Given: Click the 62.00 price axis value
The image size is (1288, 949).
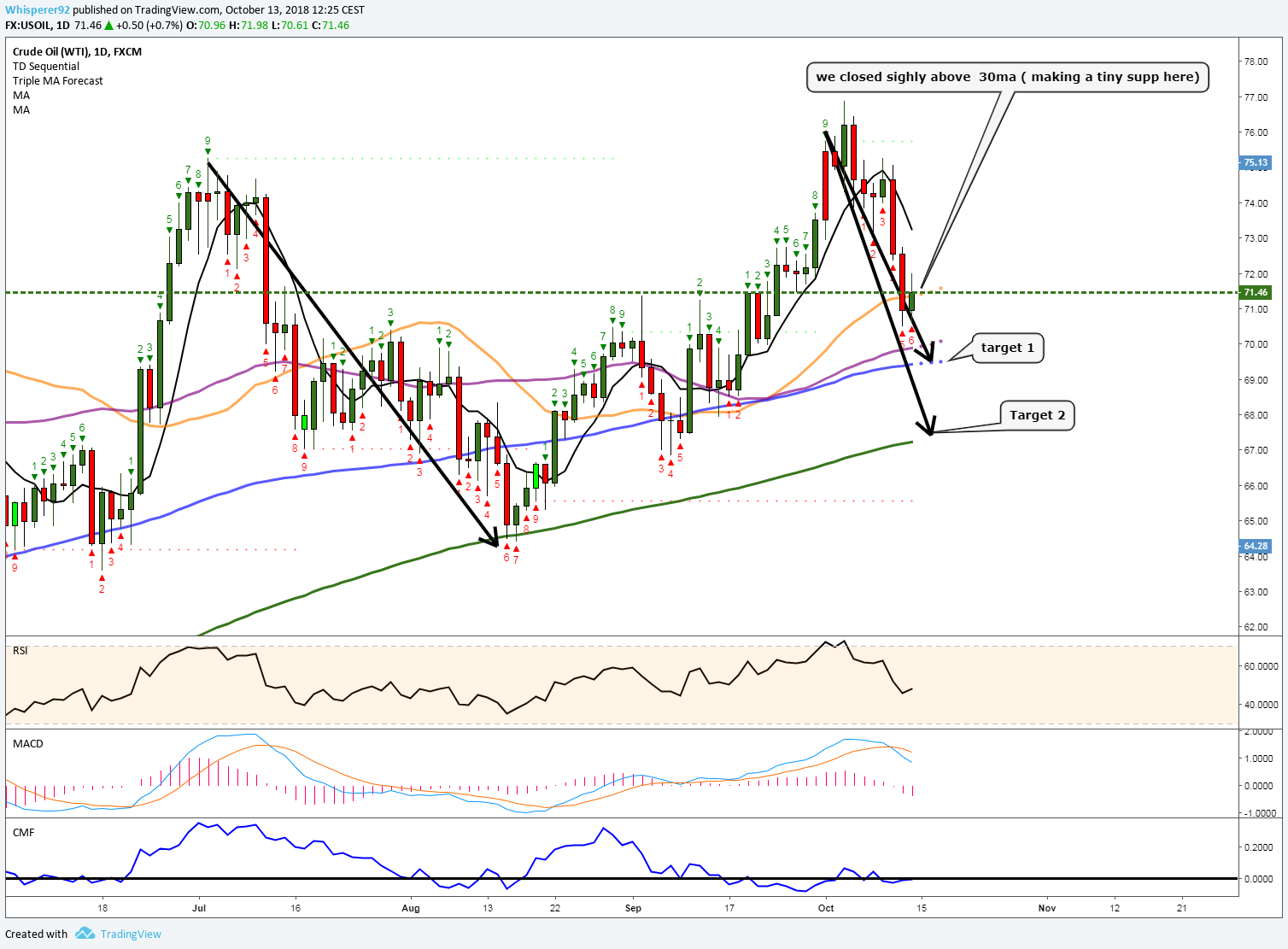Looking at the screenshot, I should pos(1256,627).
